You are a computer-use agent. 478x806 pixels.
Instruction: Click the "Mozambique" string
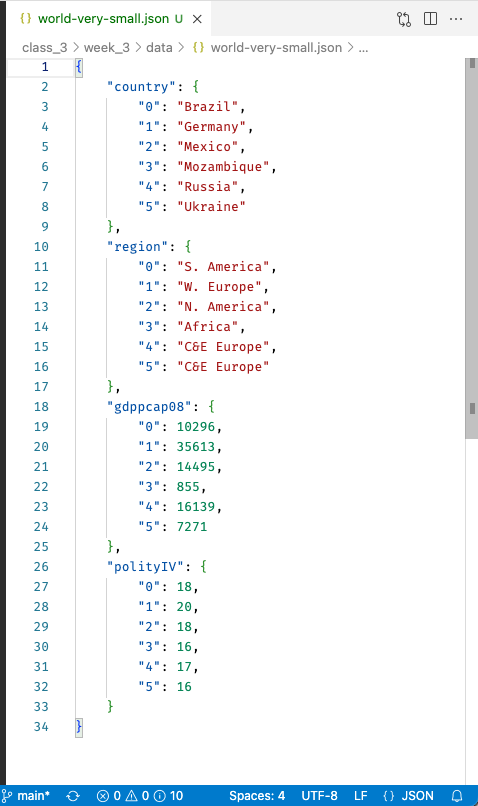coord(223,167)
